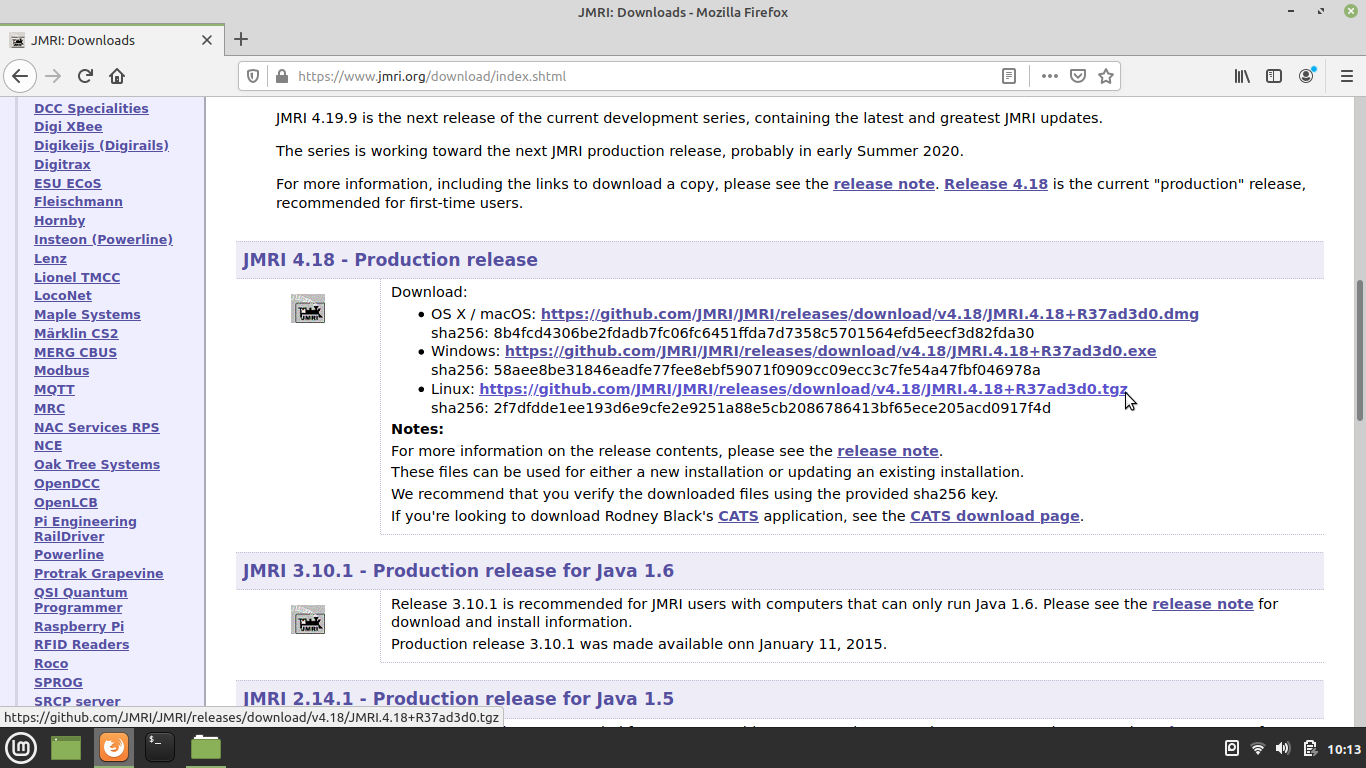Launch the Terminal from the taskbar

[160, 747]
